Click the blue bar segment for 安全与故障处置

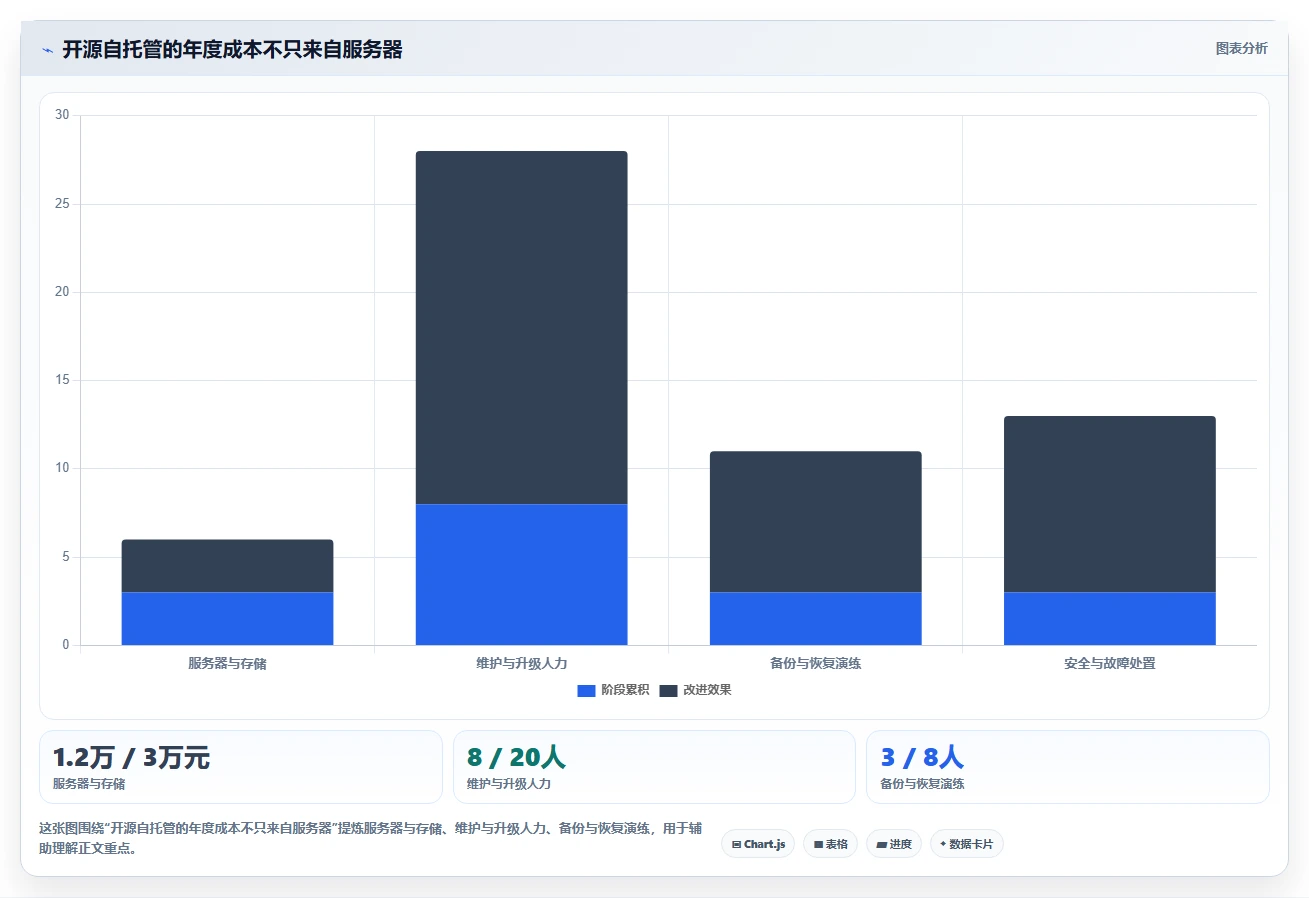click(x=1109, y=619)
